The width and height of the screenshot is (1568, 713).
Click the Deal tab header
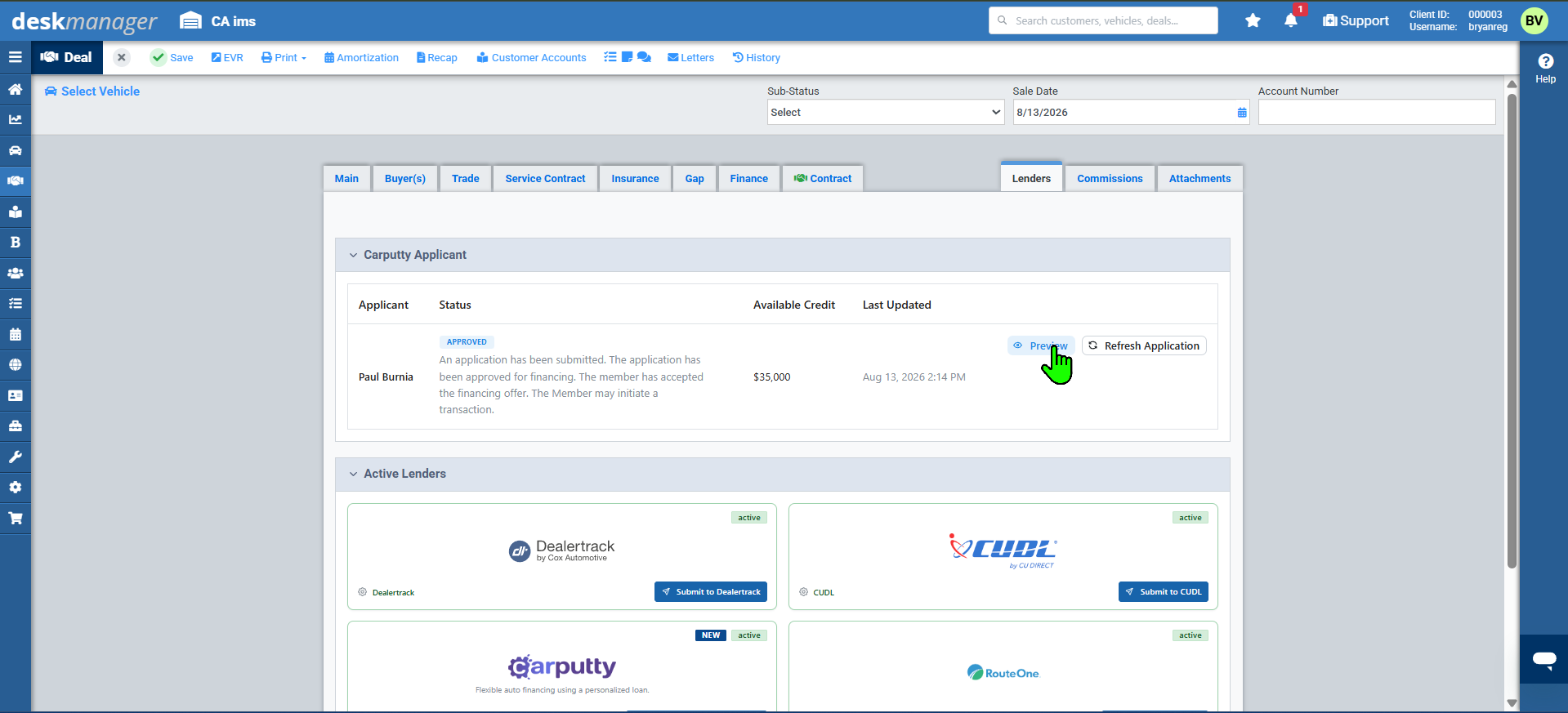(67, 57)
